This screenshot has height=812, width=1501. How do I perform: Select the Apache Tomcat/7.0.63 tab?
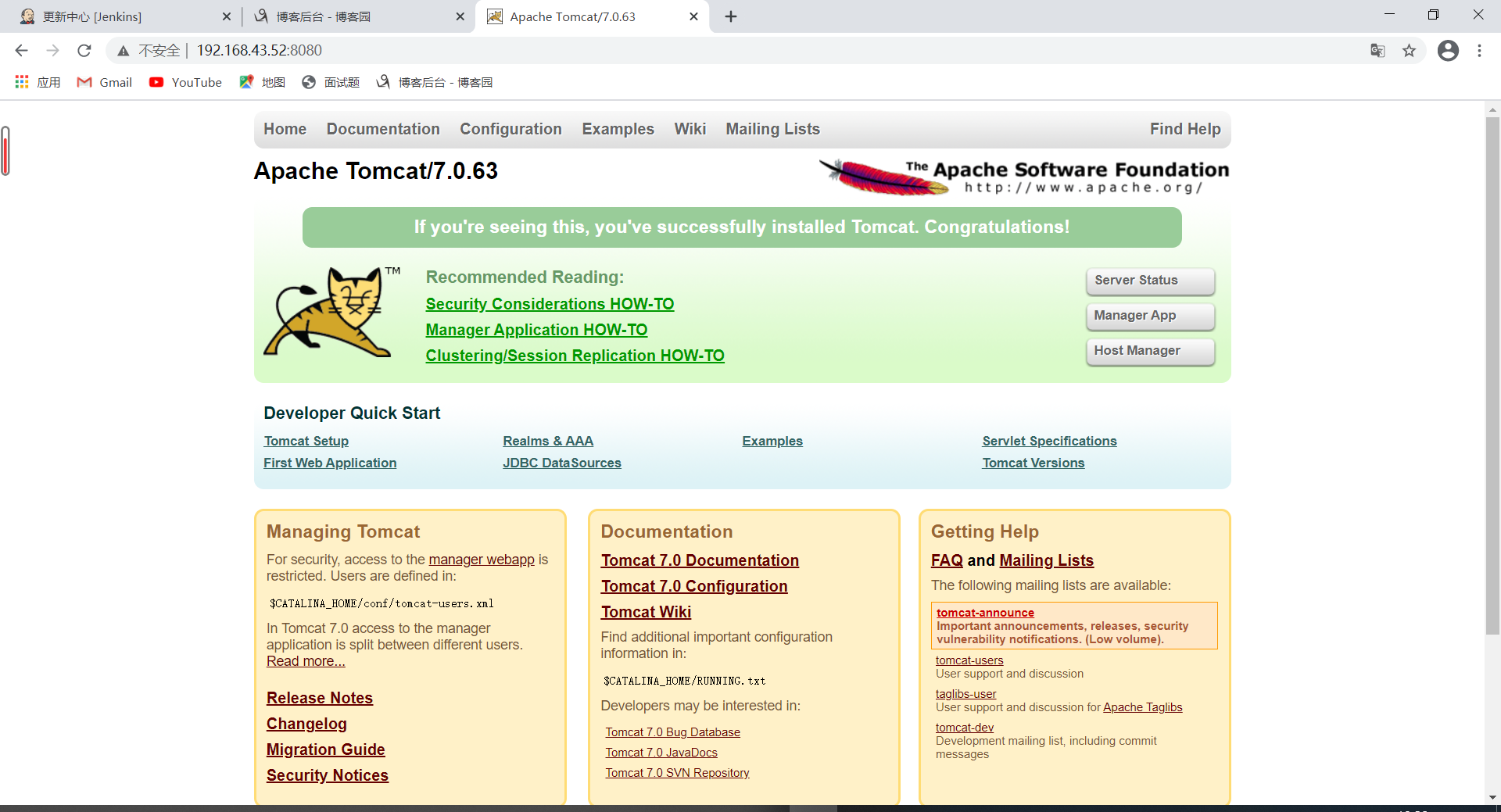(592, 16)
